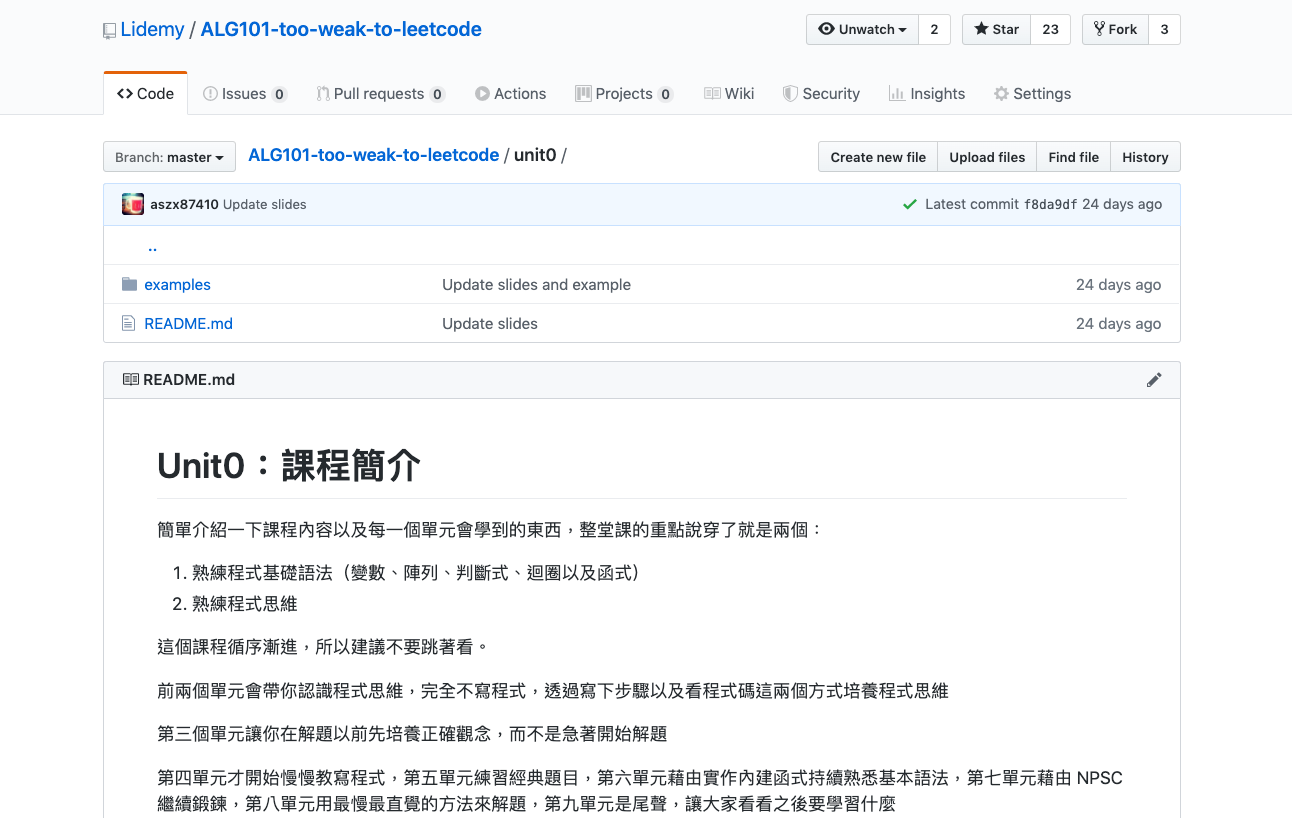Click README.md row commit message 'Update slides'
Screen dimensions: 1292x818
490,324
